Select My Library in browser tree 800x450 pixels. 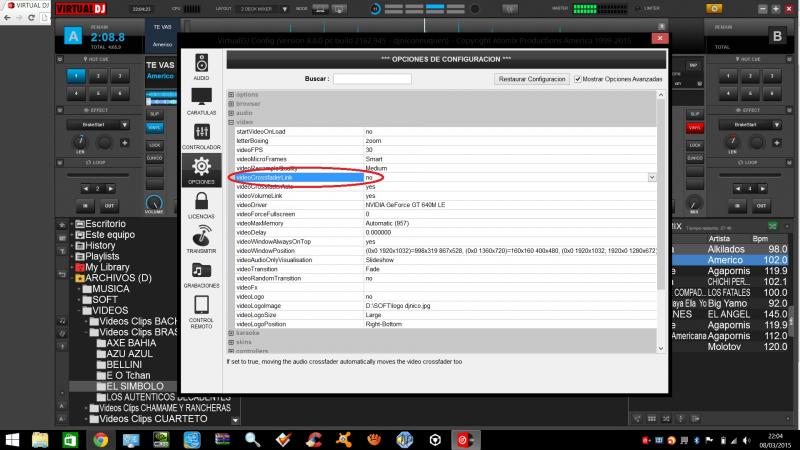107,267
